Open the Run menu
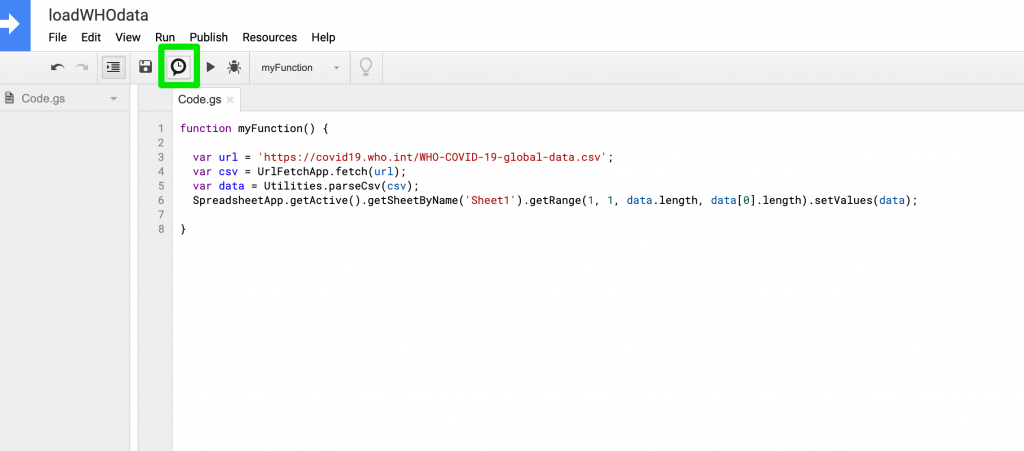Image resolution: width=1024 pixels, height=451 pixels. [x=165, y=37]
